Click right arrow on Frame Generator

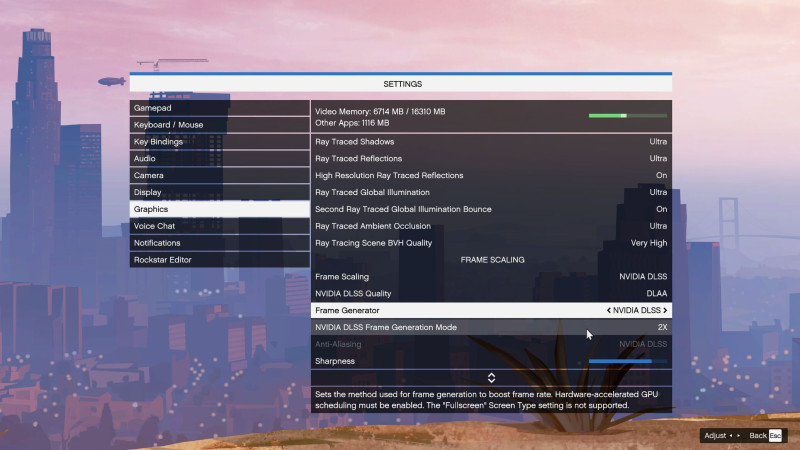665,310
